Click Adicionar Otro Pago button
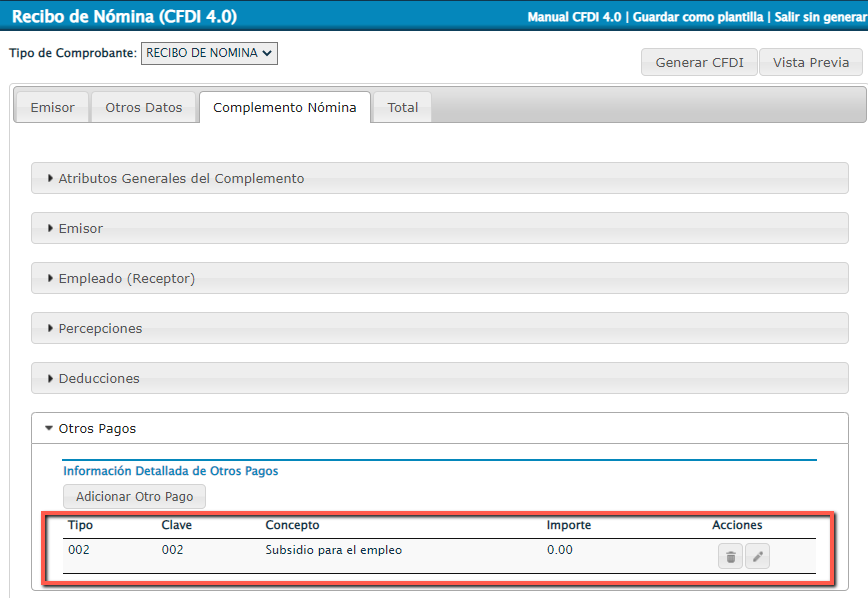Image resolution: width=868 pixels, height=598 pixels. point(134,496)
